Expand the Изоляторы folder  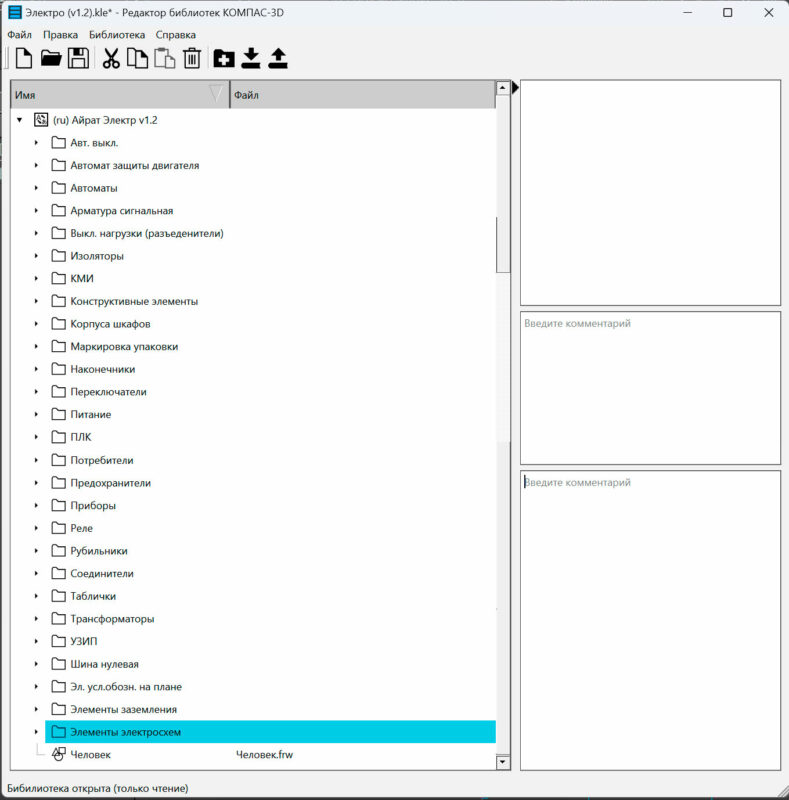click(36, 256)
